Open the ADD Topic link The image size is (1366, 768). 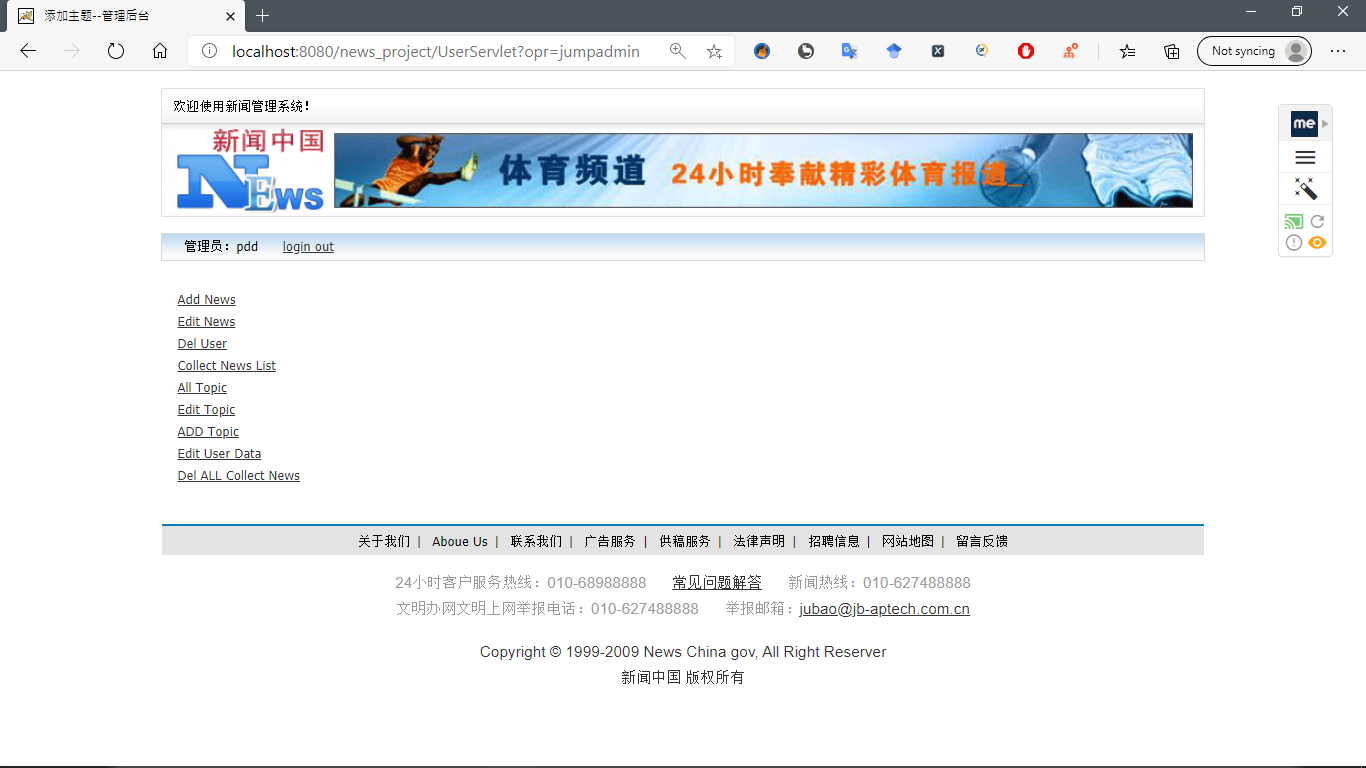pos(208,432)
